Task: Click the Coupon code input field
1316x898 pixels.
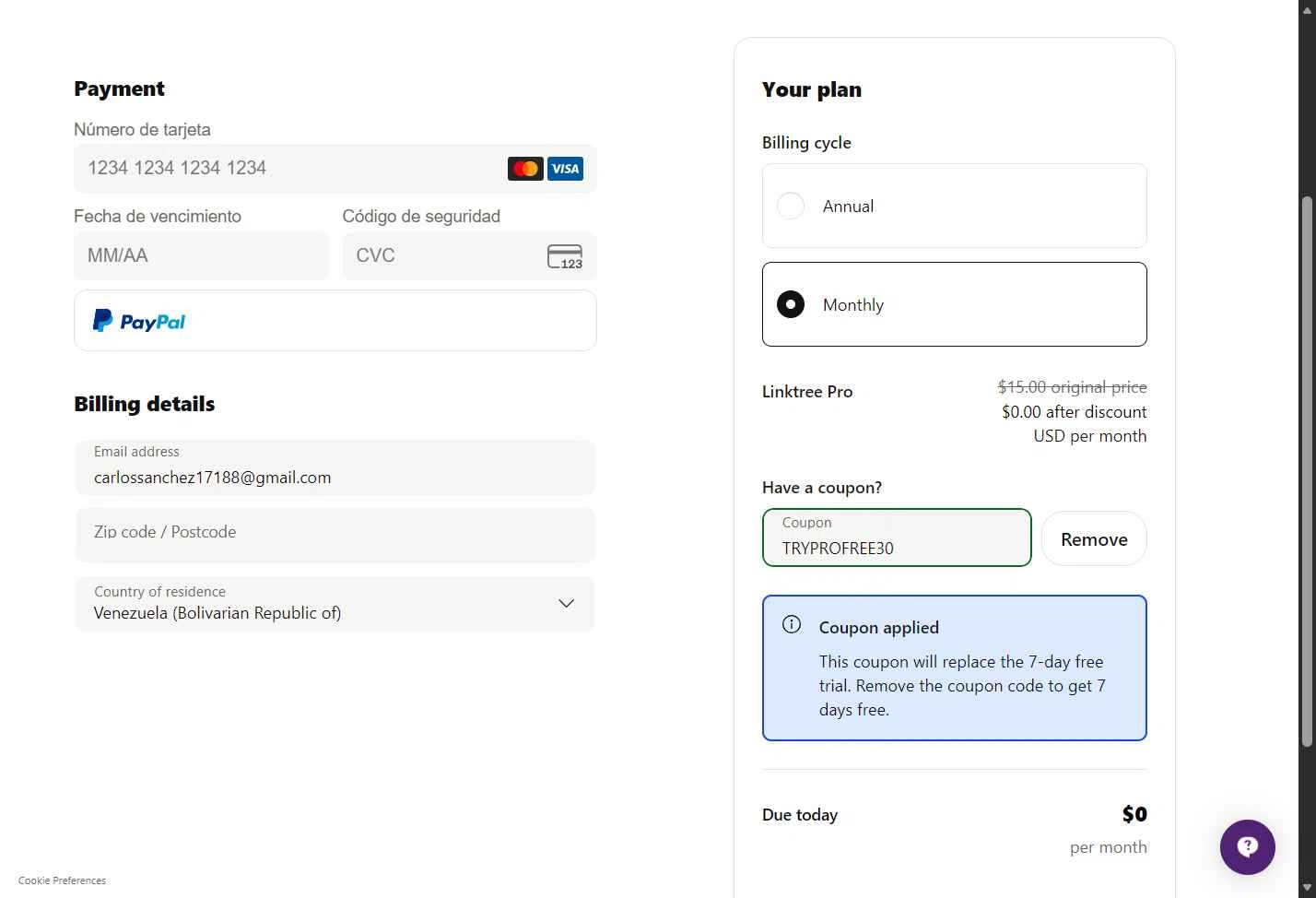Action: tap(896, 538)
